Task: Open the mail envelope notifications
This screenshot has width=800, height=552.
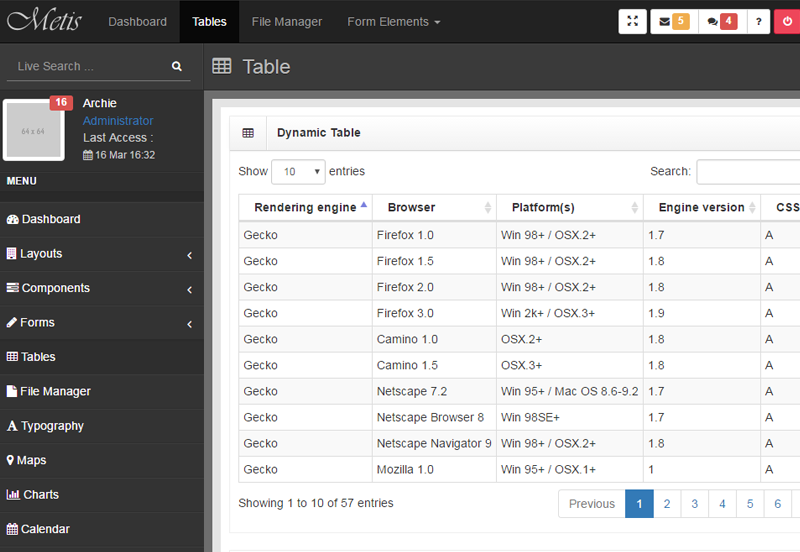Action: tap(671, 21)
